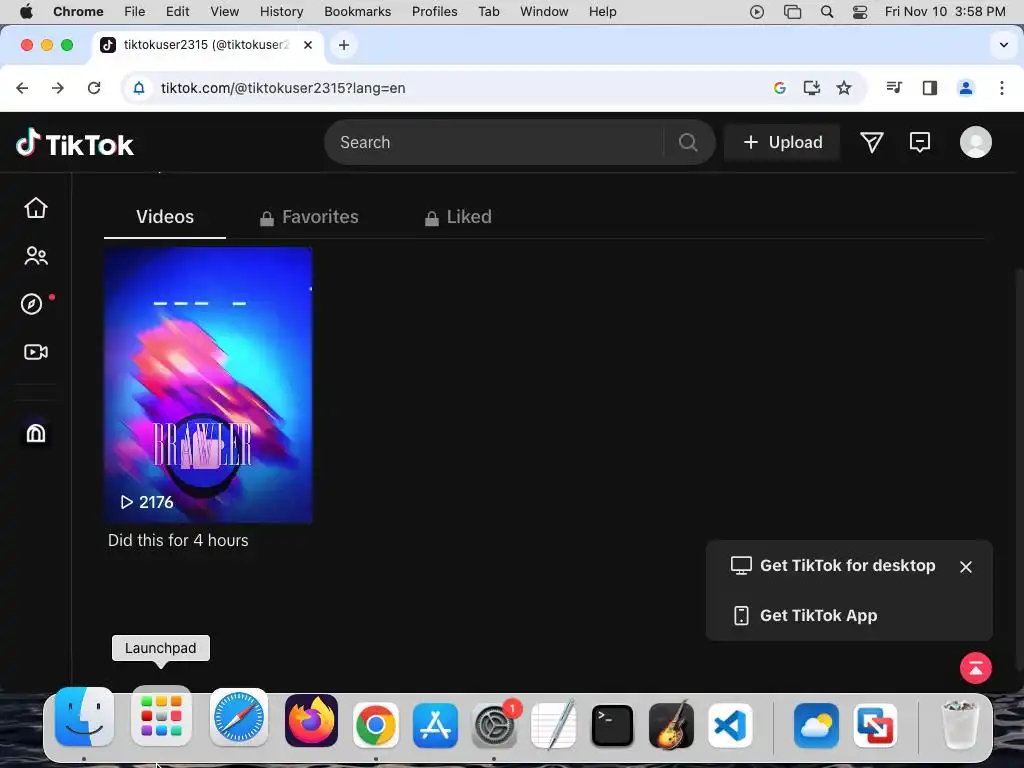Open the profile avatar menu
This screenshot has width=1024, height=768.
pos(976,142)
